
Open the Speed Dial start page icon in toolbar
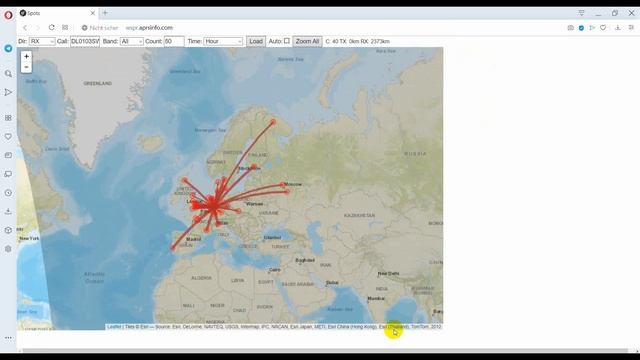pyautogui.click(x=65, y=27)
